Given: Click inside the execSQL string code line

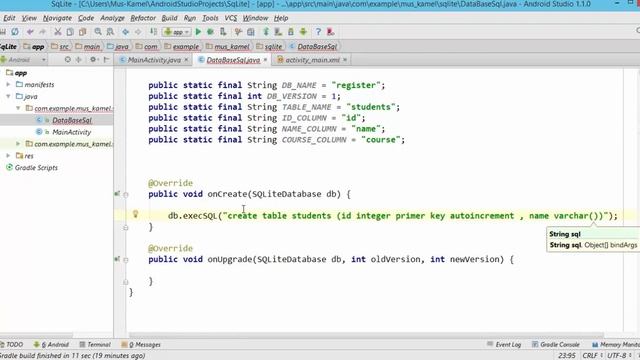Looking at the screenshot, I should tap(393, 216).
